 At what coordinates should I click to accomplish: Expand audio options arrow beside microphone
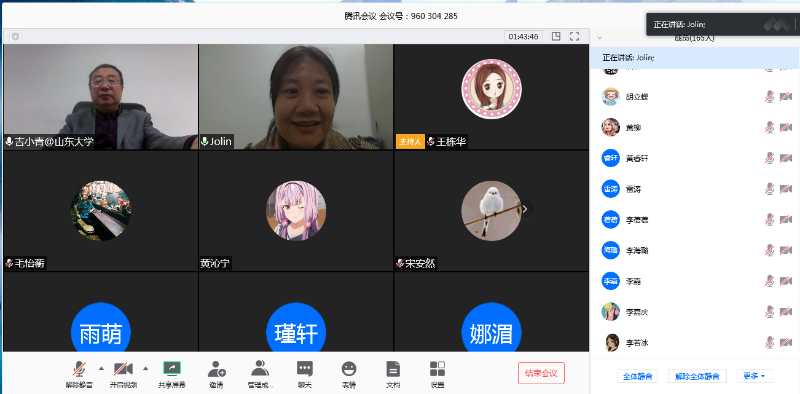(101, 368)
